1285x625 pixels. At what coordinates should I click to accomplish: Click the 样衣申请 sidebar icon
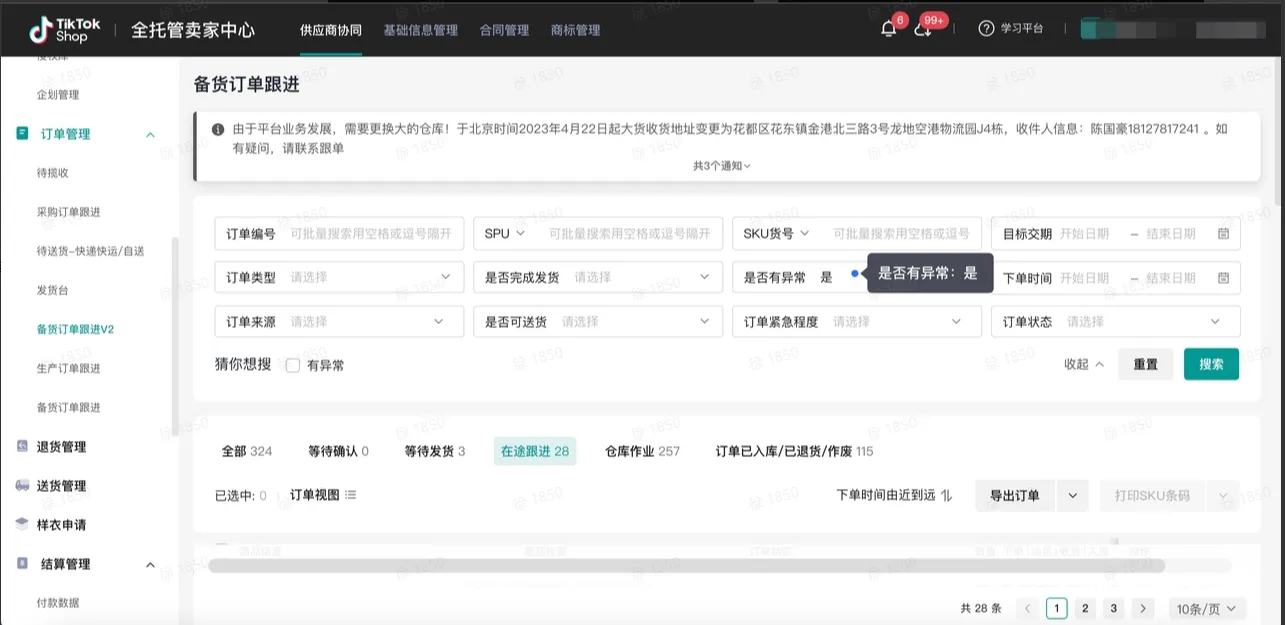(x=22, y=524)
